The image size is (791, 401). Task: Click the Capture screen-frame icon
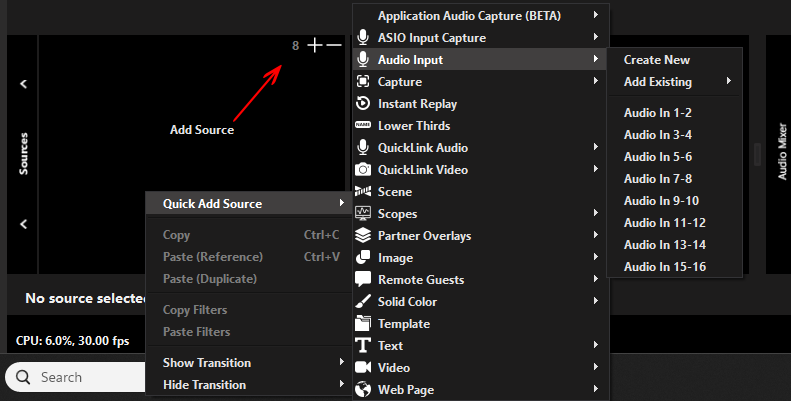point(363,81)
